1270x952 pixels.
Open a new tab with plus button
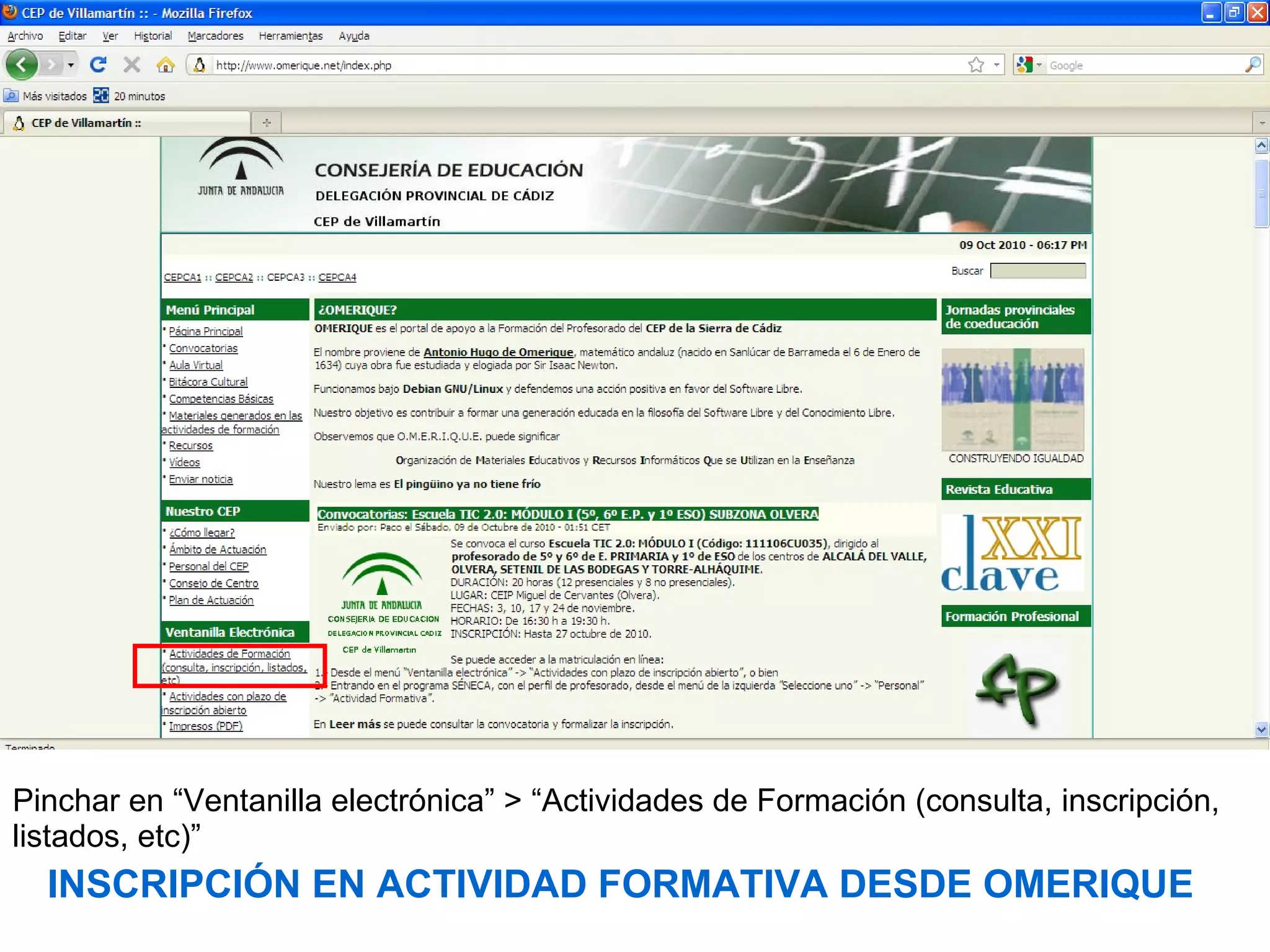(267, 123)
